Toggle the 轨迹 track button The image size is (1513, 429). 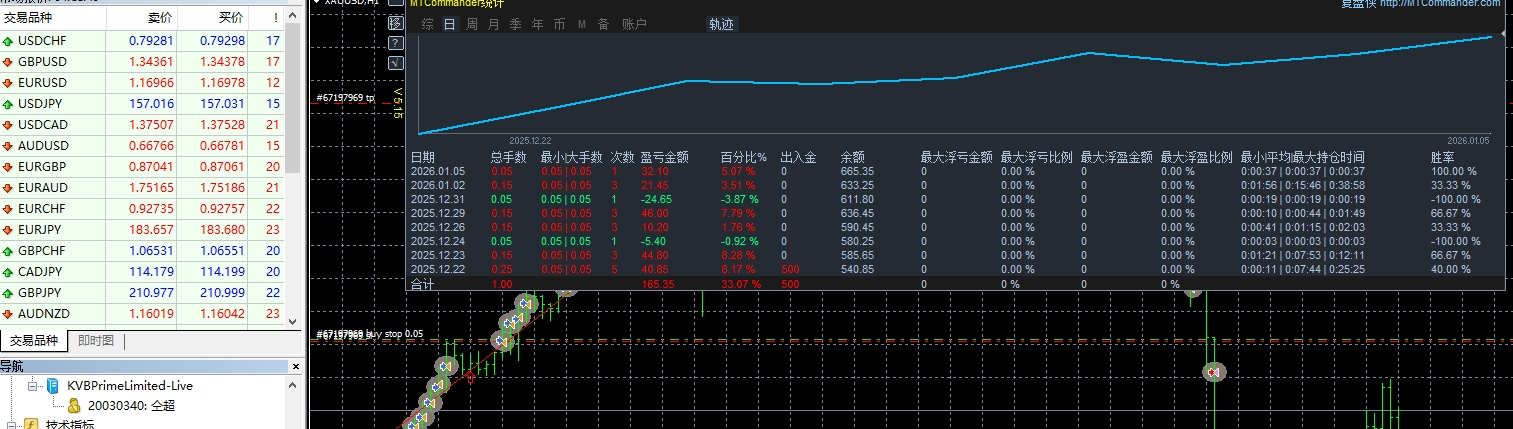click(721, 24)
